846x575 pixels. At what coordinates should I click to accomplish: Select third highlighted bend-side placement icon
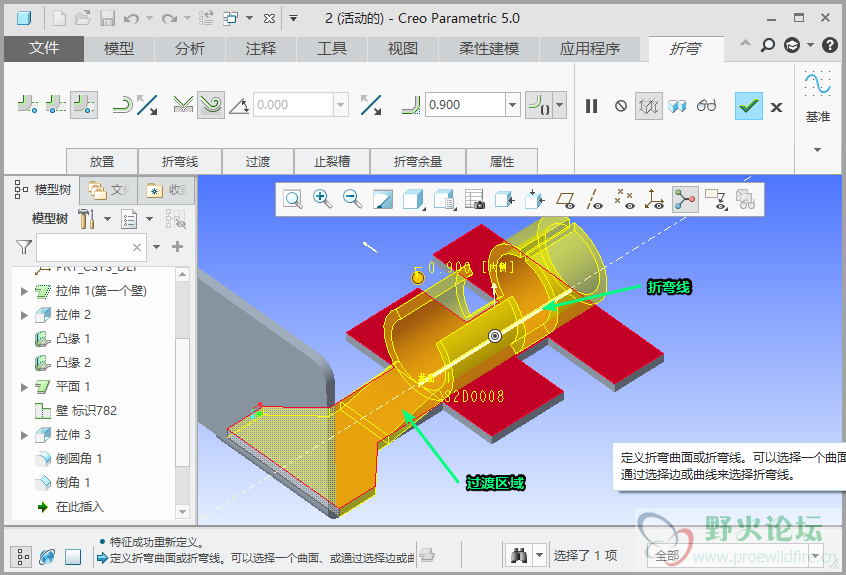pyautogui.click(x=84, y=105)
